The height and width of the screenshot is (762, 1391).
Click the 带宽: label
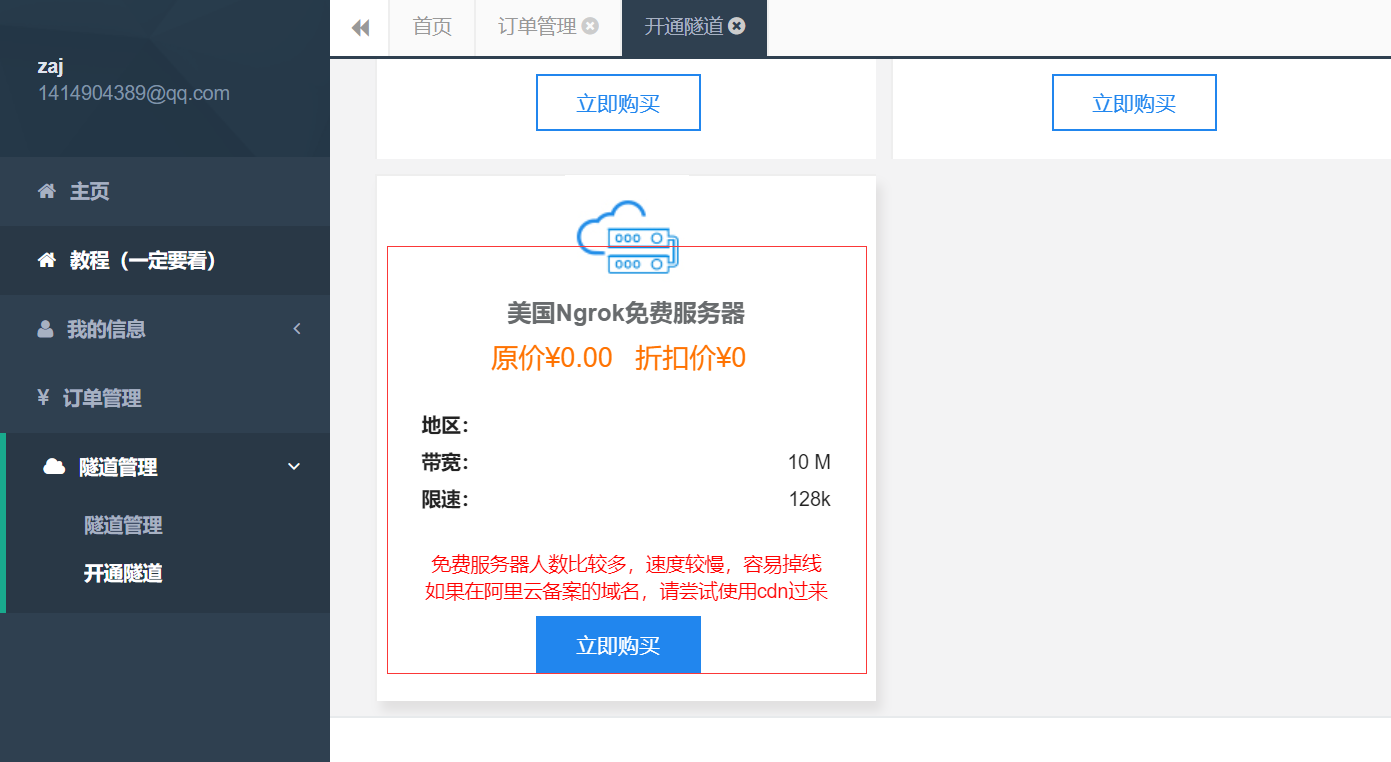pyautogui.click(x=445, y=463)
